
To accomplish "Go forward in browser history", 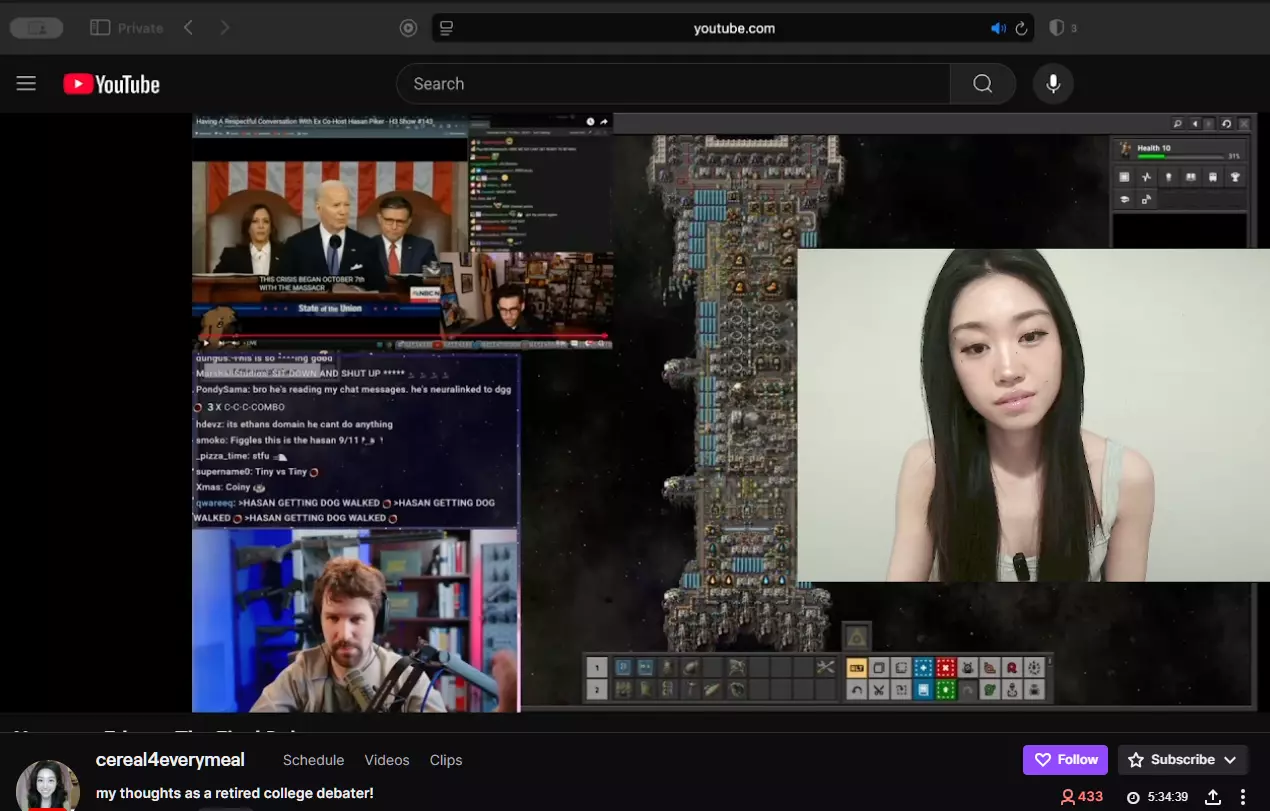I will click(225, 28).
